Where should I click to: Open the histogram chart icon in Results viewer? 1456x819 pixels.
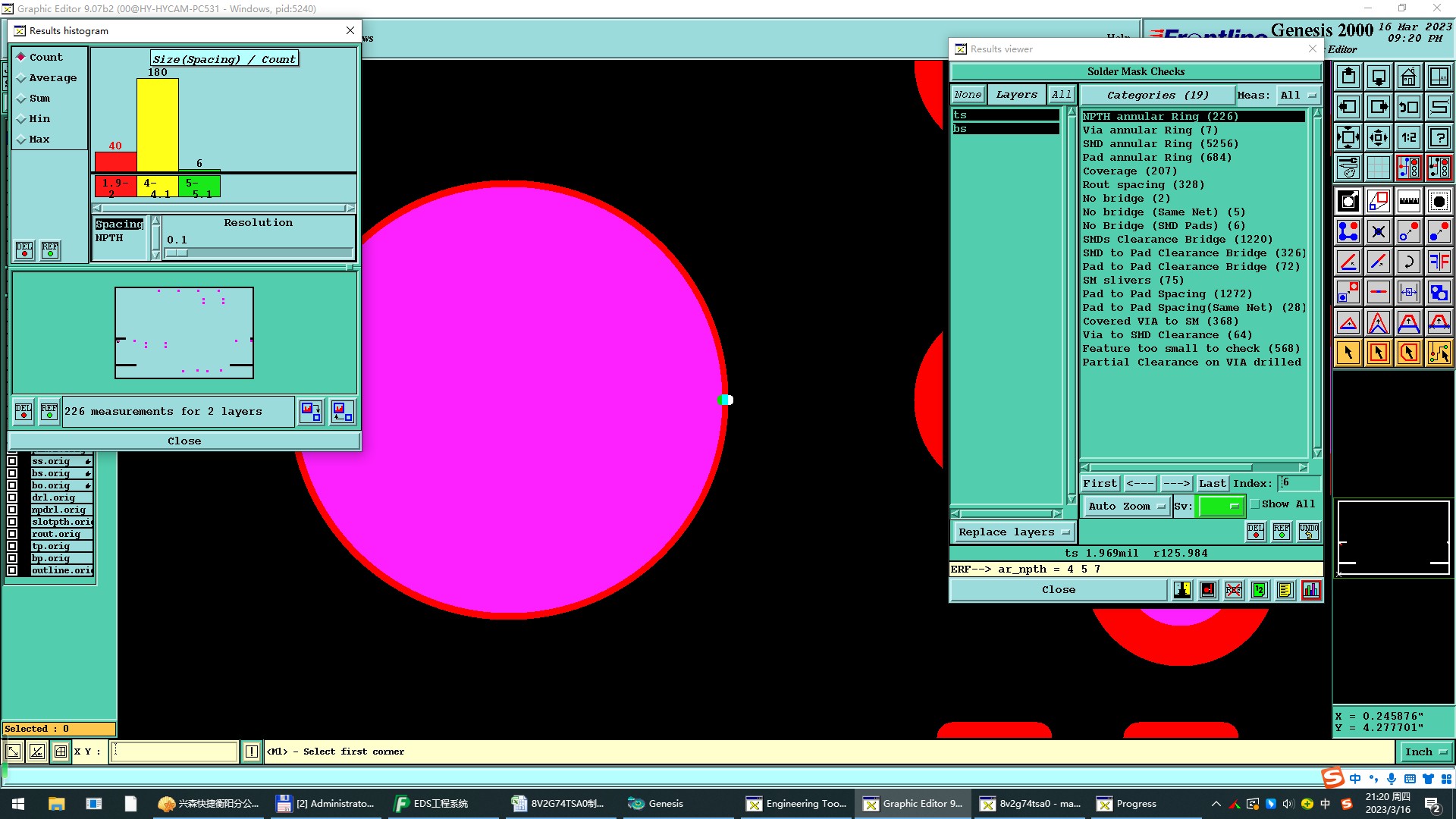[1310, 590]
